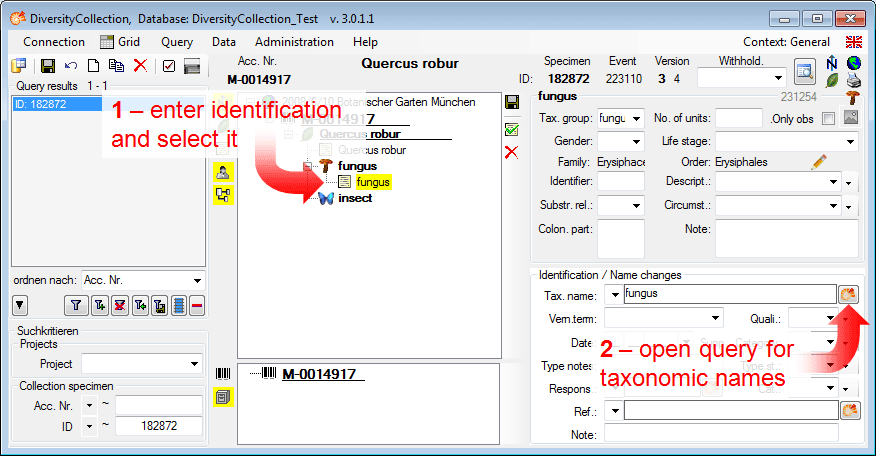Screen dimensions: 876x456
Task: Open the taxonomic names query button
Action: pos(849,294)
